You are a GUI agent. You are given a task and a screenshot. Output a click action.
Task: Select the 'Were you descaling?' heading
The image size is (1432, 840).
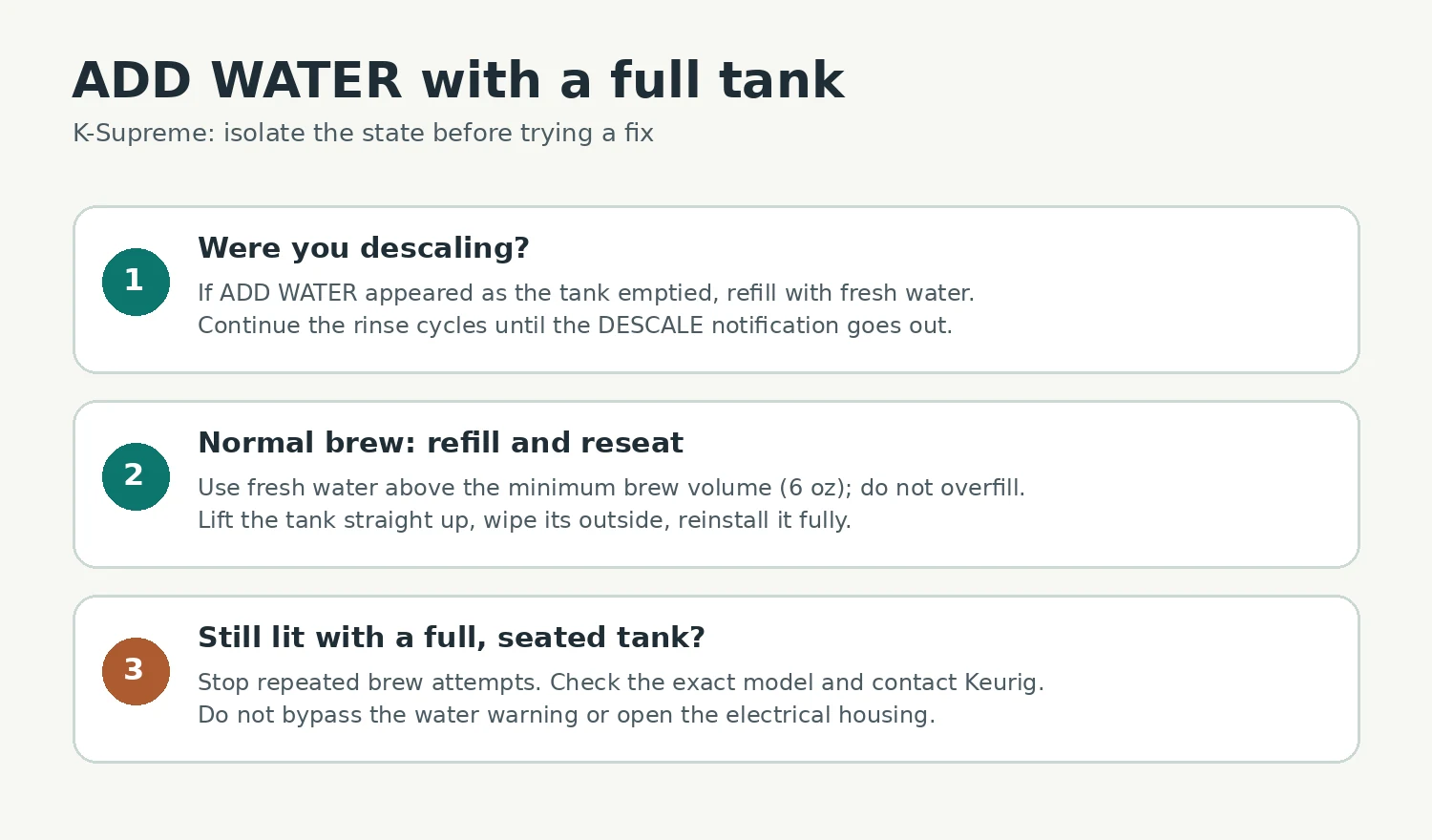coord(363,248)
